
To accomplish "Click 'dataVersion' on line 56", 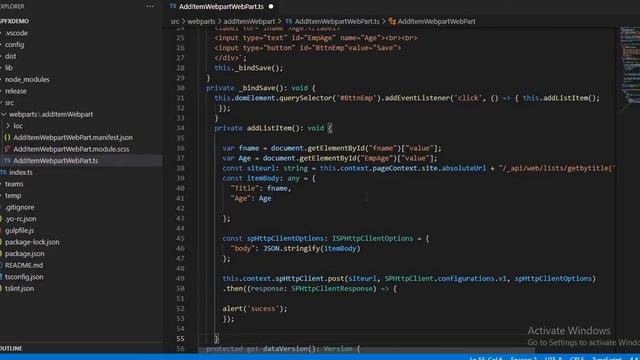I will tap(285, 349).
